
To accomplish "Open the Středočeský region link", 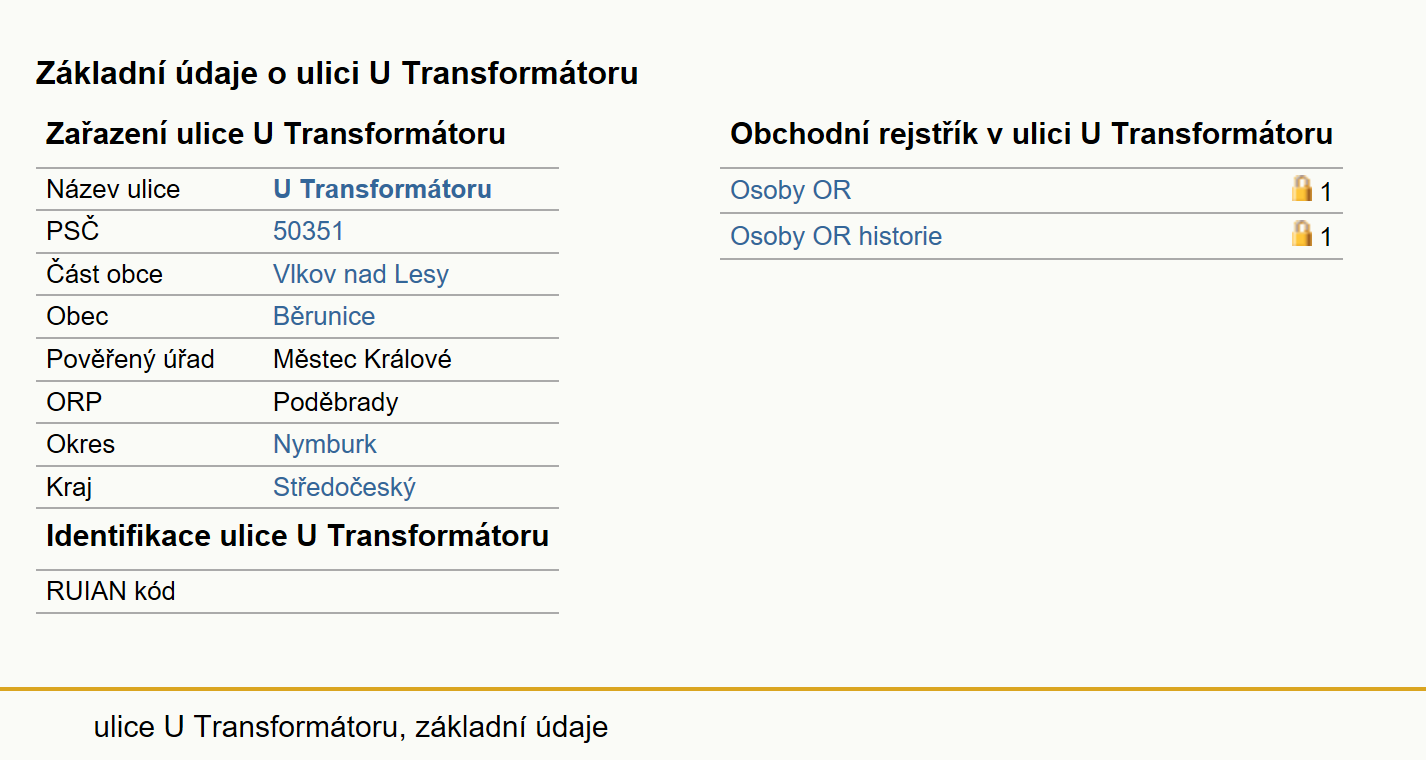I will [344, 487].
